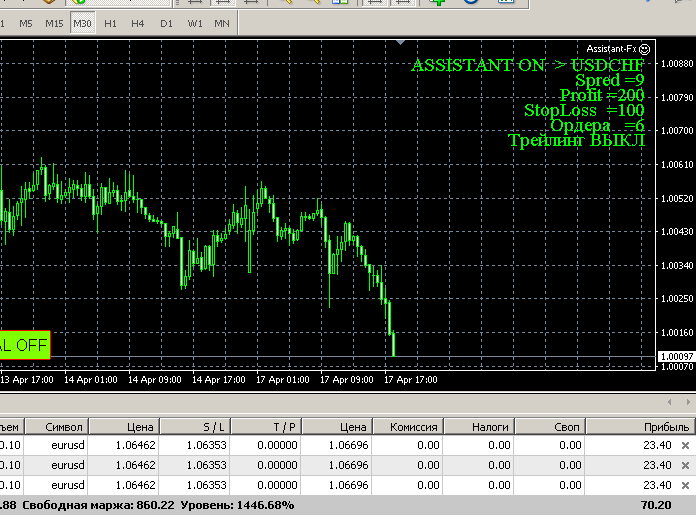Switch chart to M15 timeframe
The image size is (696, 520).
click(x=54, y=22)
